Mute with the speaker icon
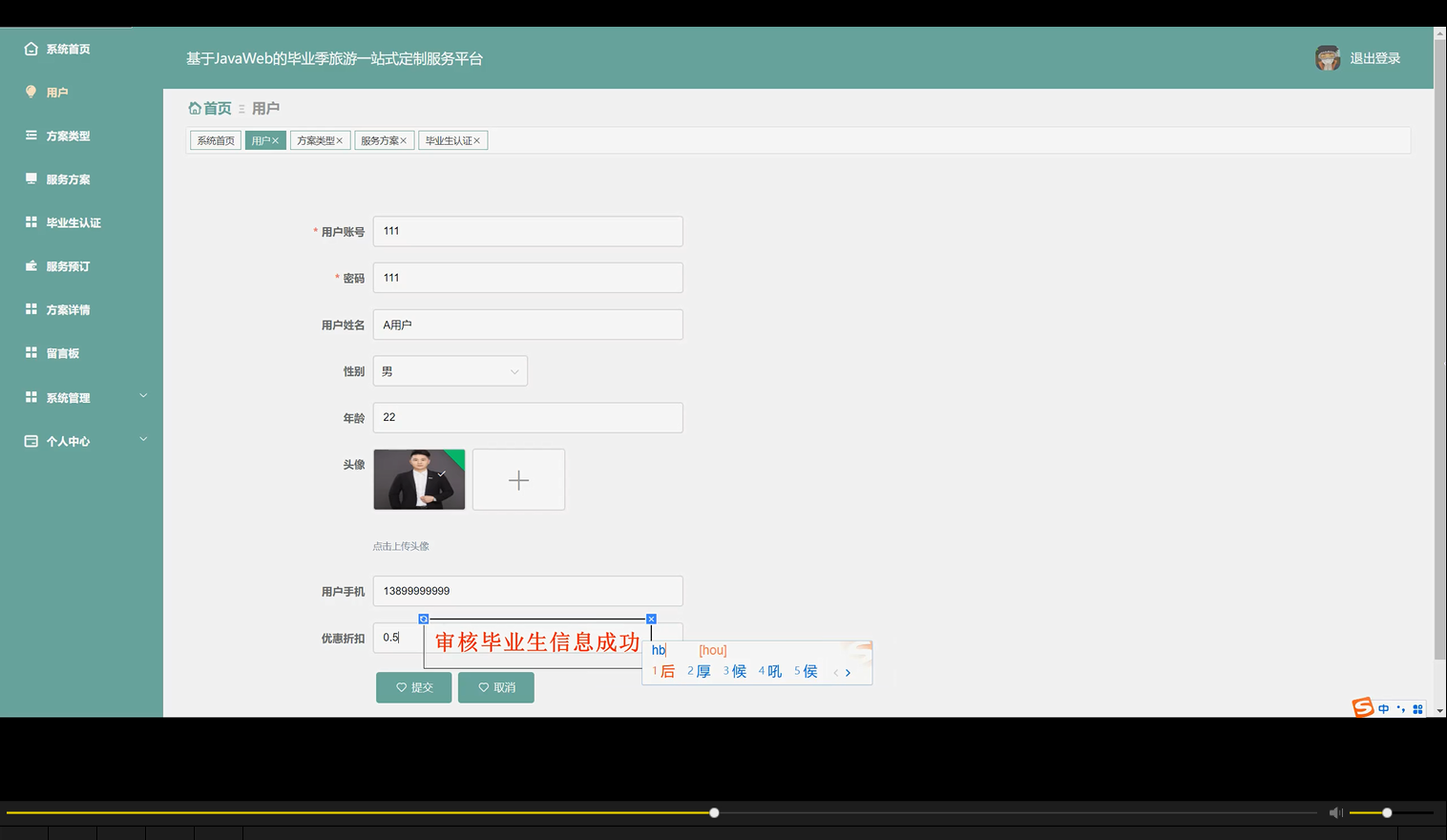This screenshot has width=1447, height=840. point(1336,813)
